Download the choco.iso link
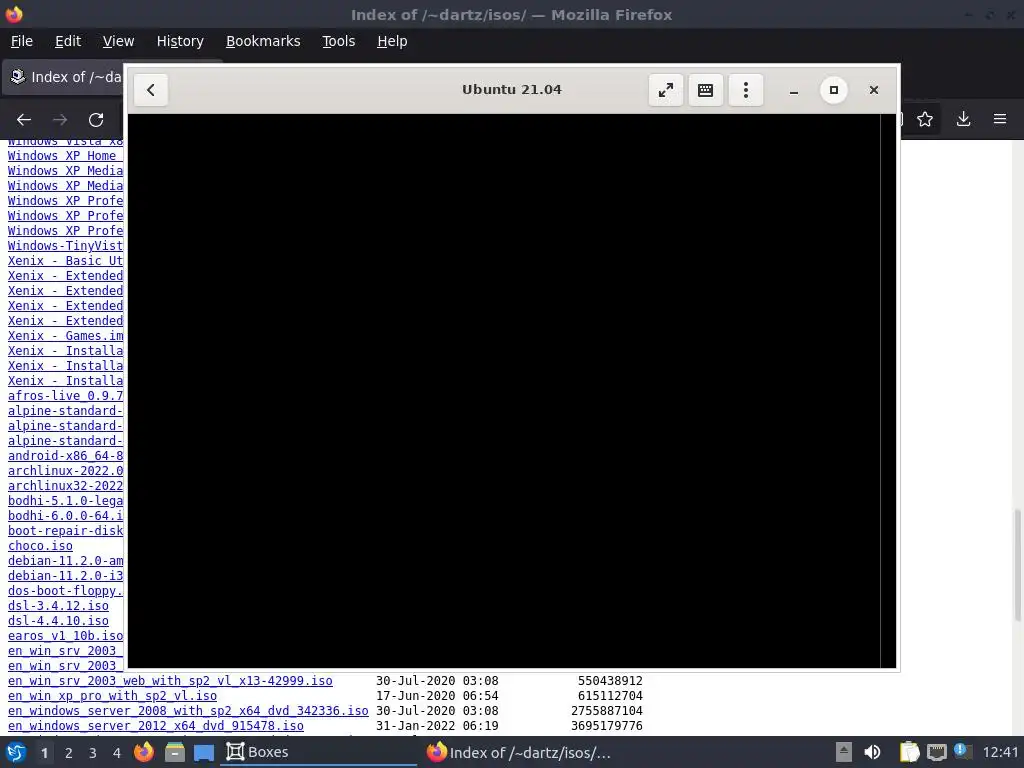The image size is (1024, 768). 40,546
